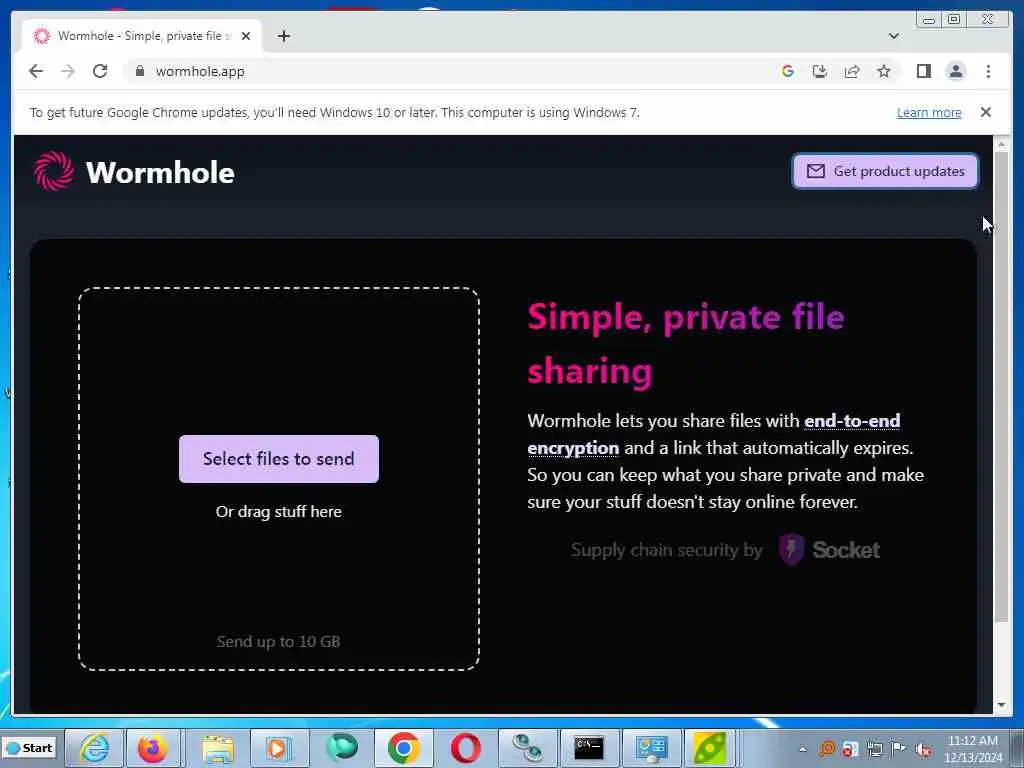Close the Wormhole tab
Viewport: 1024px width, 768px height.
246,36
